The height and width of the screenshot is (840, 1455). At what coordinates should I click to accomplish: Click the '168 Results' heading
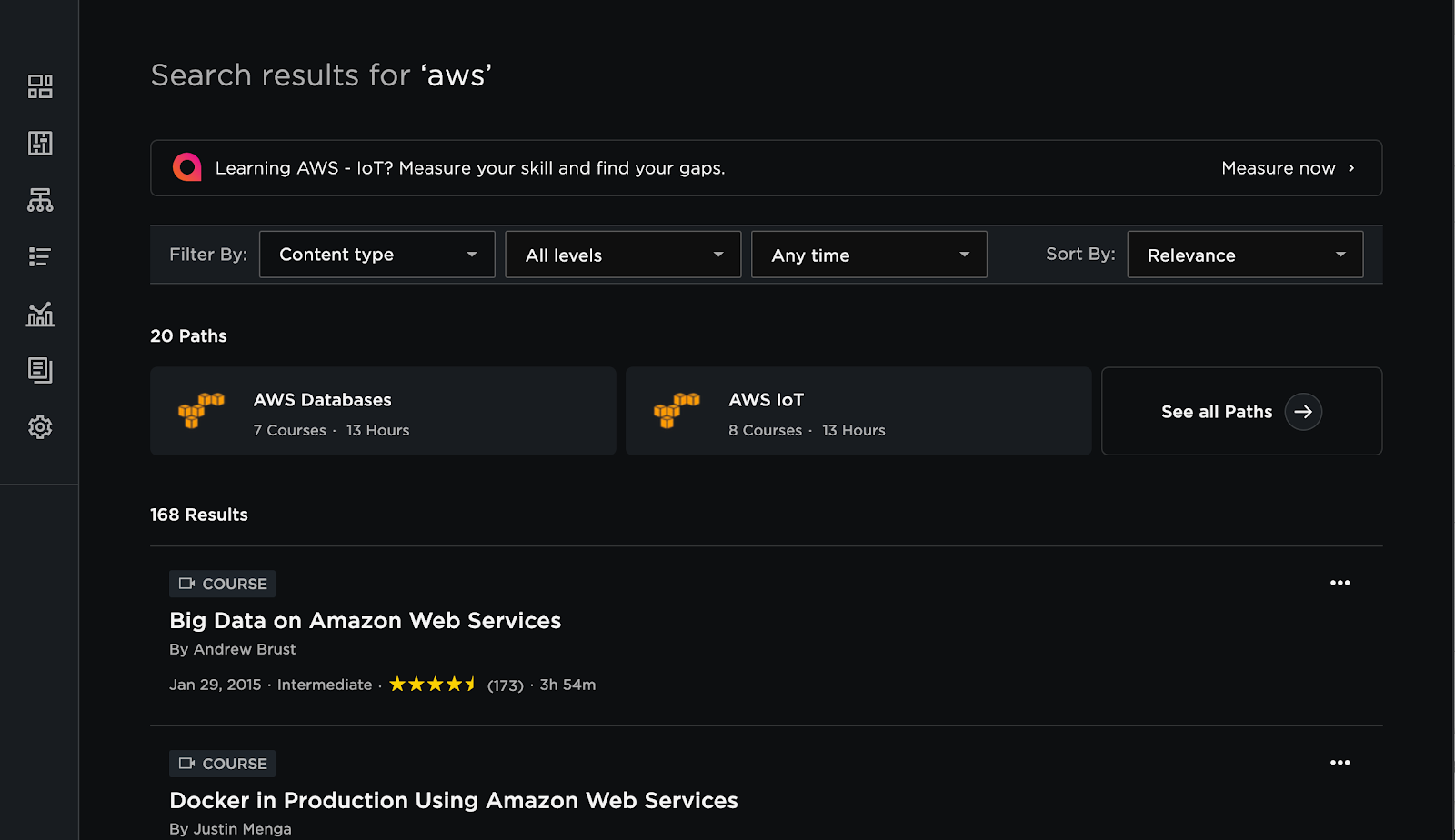coord(199,515)
